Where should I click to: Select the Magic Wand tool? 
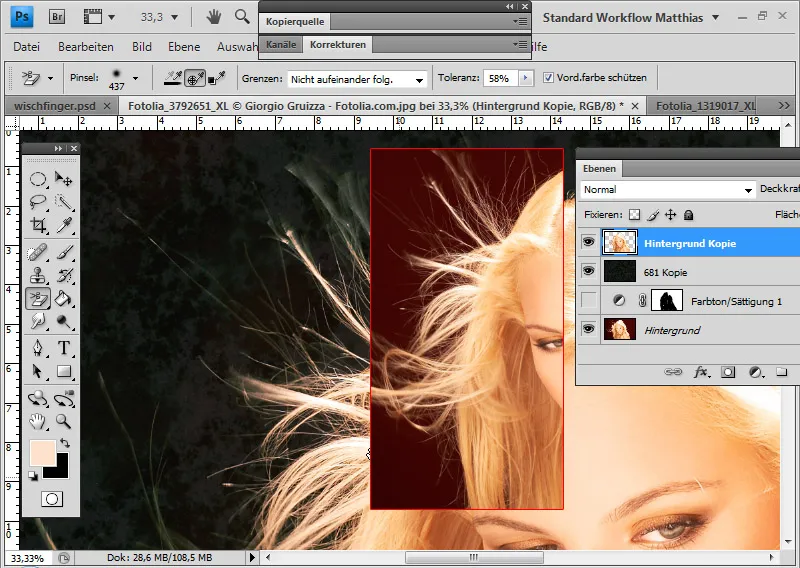tap(64, 202)
